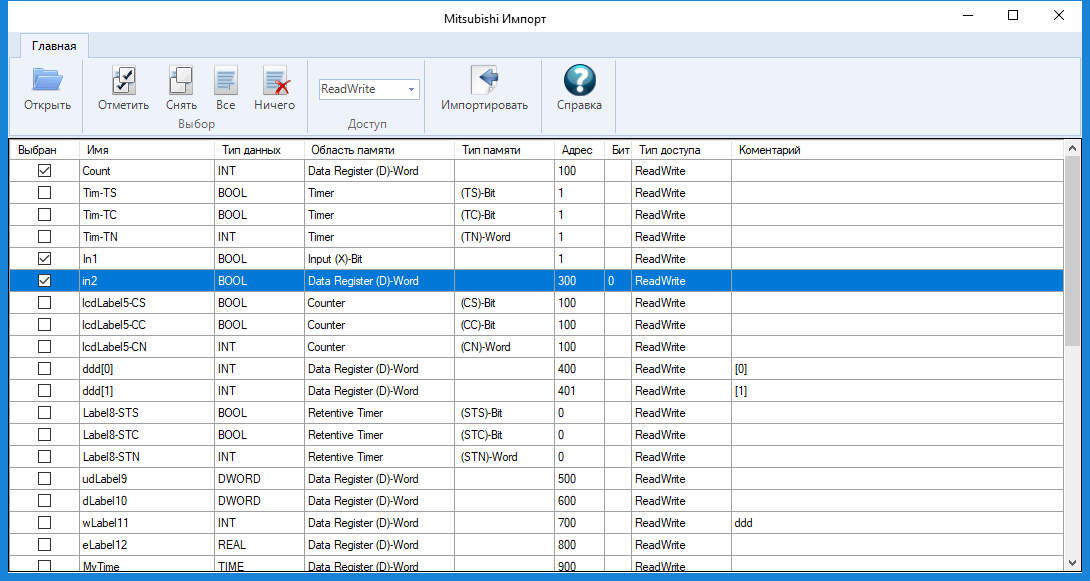1090x581 pixels.
Task: Select the dLabel10 name cell
Action: click(147, 500)
